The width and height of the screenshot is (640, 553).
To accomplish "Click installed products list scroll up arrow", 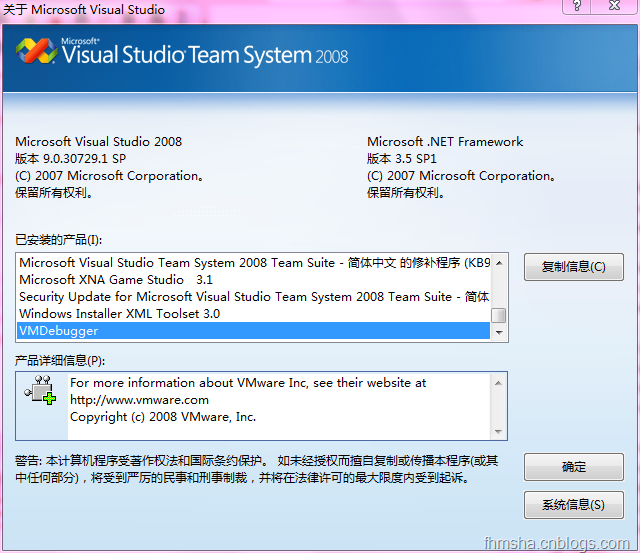I will click(x=499, y=263).
